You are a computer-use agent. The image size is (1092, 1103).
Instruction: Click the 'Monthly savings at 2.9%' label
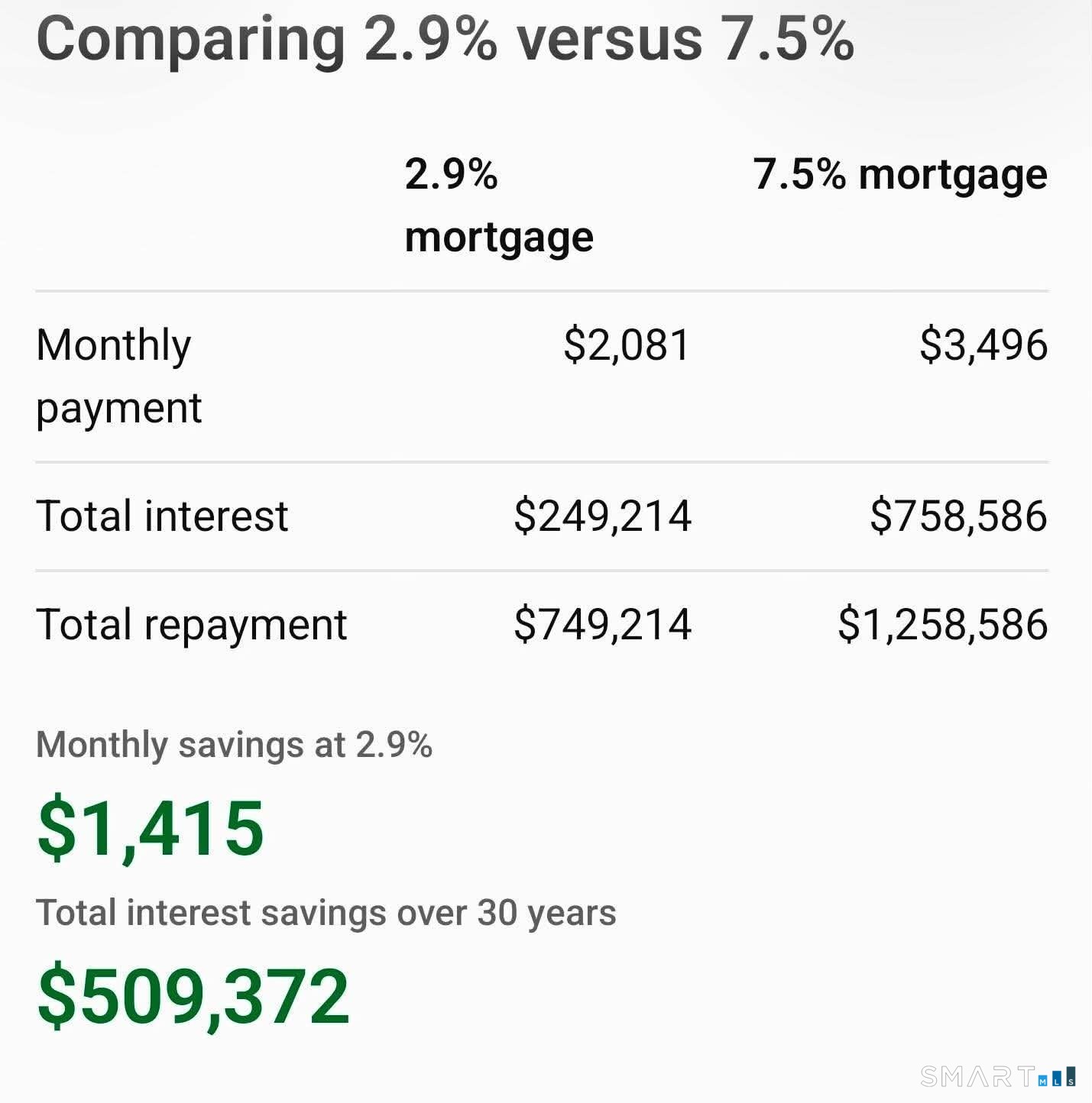(234, 745)
